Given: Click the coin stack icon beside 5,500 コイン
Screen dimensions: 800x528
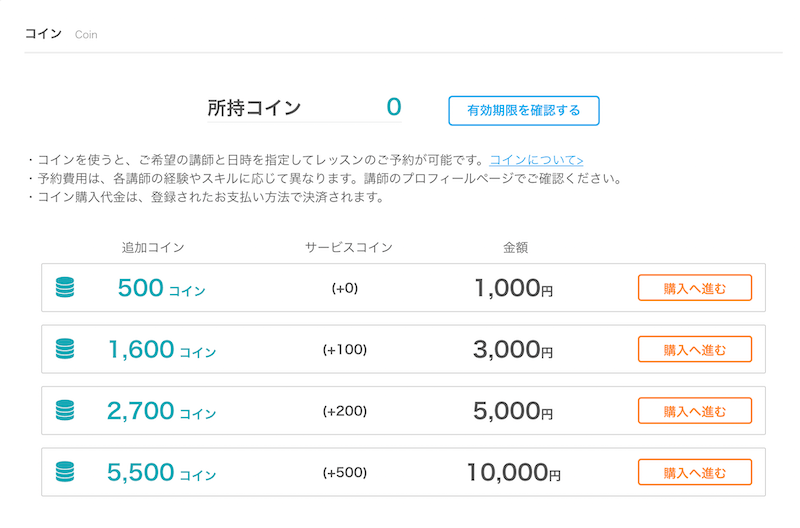Looking at the screenshot, I should coord(65,472).
